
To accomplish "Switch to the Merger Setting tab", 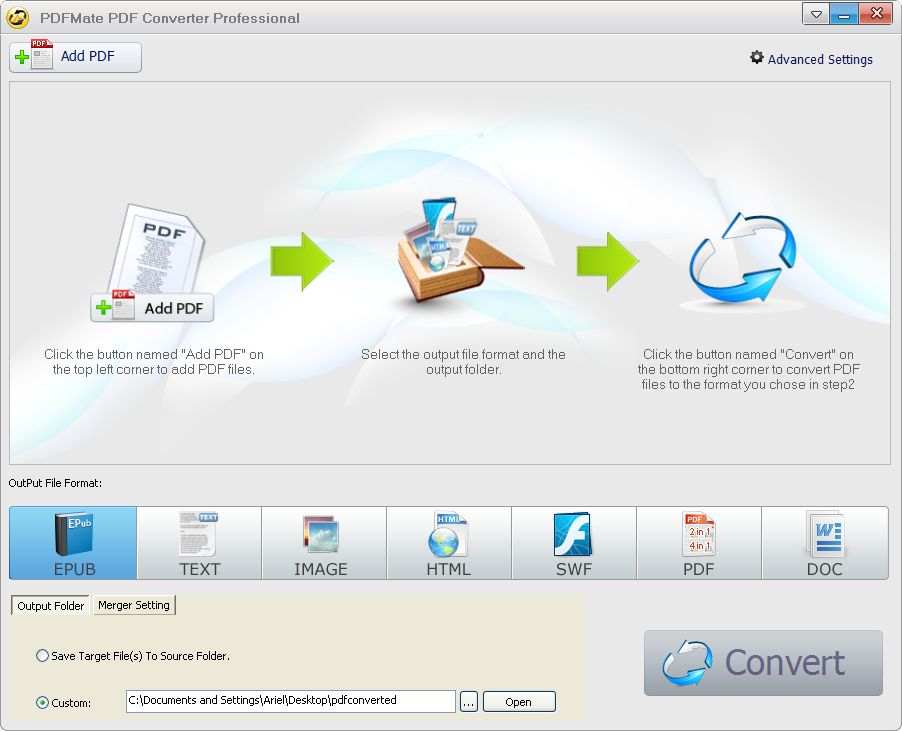I will pyautogui.click(x=134, y=605).
